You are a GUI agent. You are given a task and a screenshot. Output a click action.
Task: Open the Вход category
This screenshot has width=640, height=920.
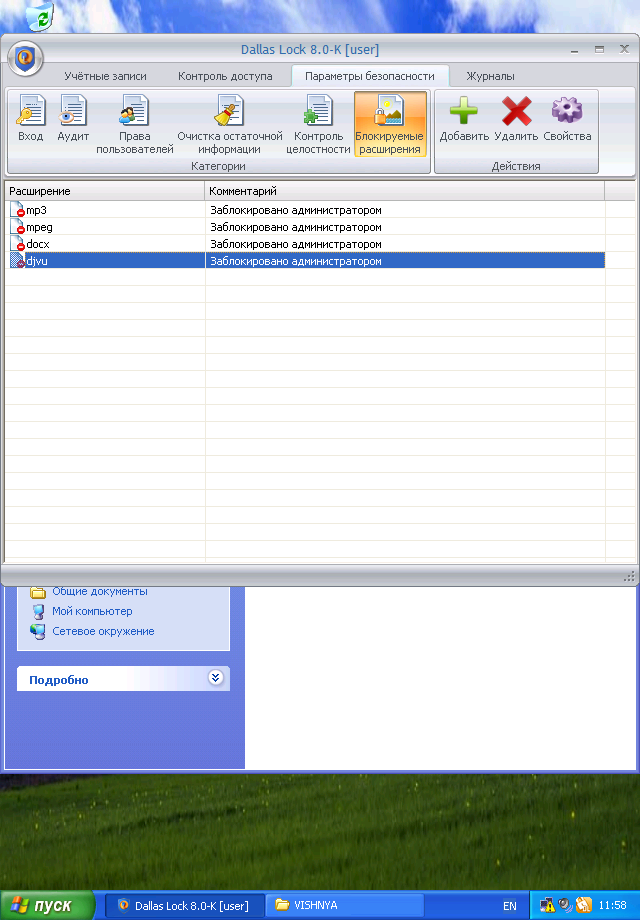(x=31, y=119)
